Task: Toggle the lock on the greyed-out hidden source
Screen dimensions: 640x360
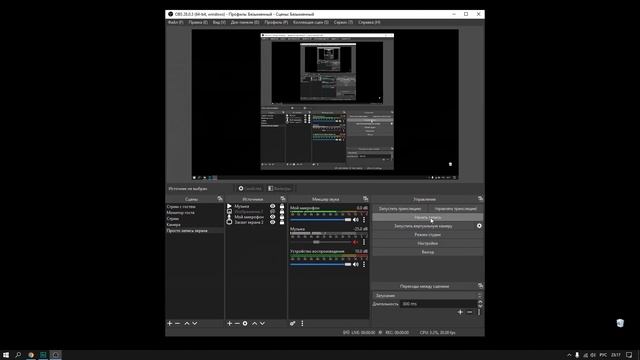Action: point(282,212)
